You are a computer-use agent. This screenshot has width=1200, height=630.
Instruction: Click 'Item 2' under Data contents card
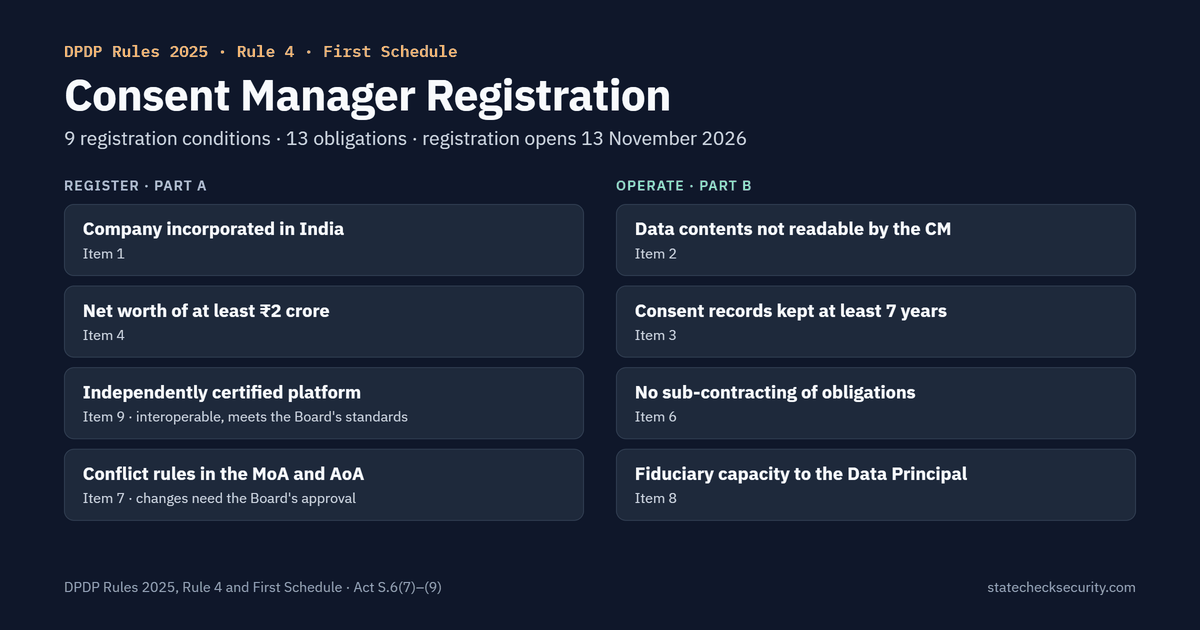click(656, 254)
